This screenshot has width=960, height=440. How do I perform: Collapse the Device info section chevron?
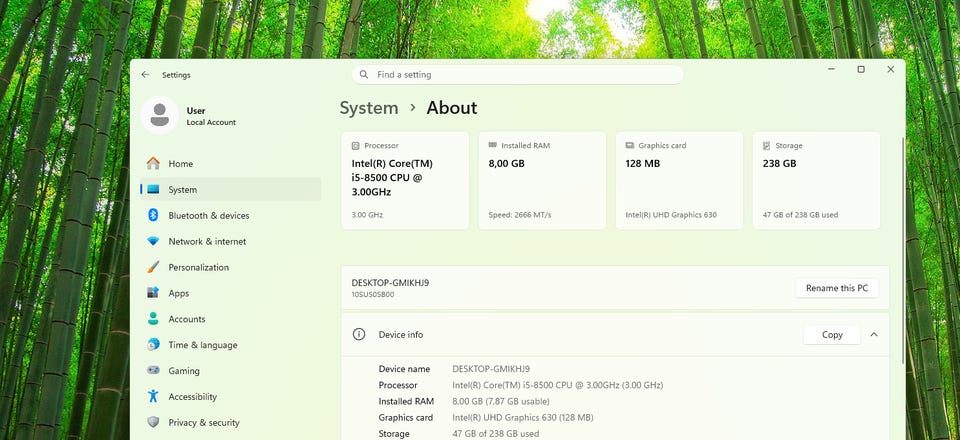[x=874, y=335]
